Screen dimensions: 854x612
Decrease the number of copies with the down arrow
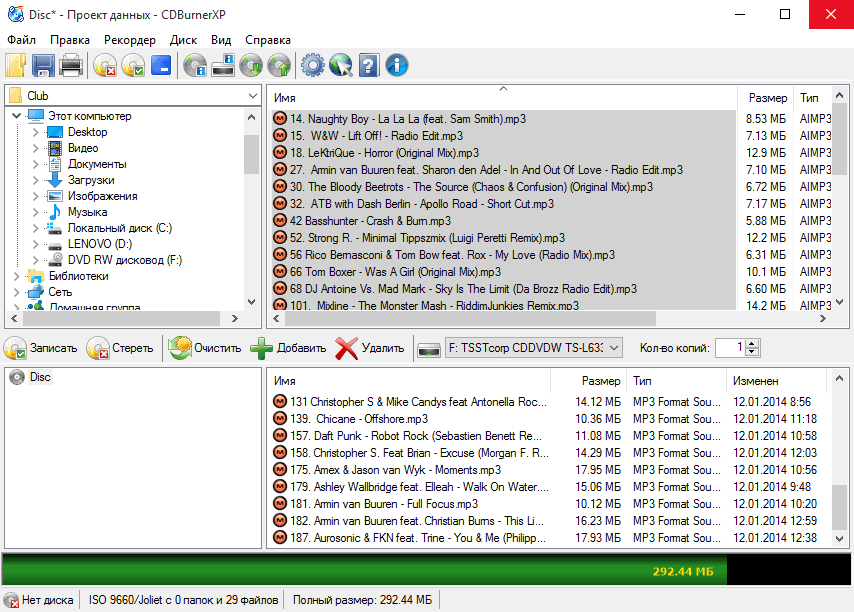(x=752, y=352)
